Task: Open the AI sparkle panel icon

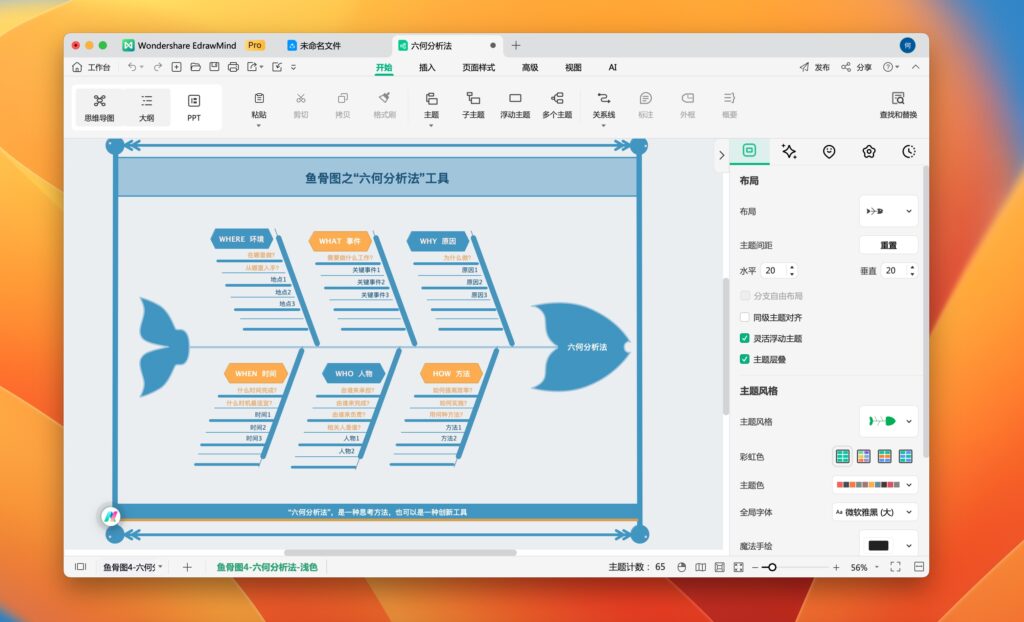Action: point(787,151)
